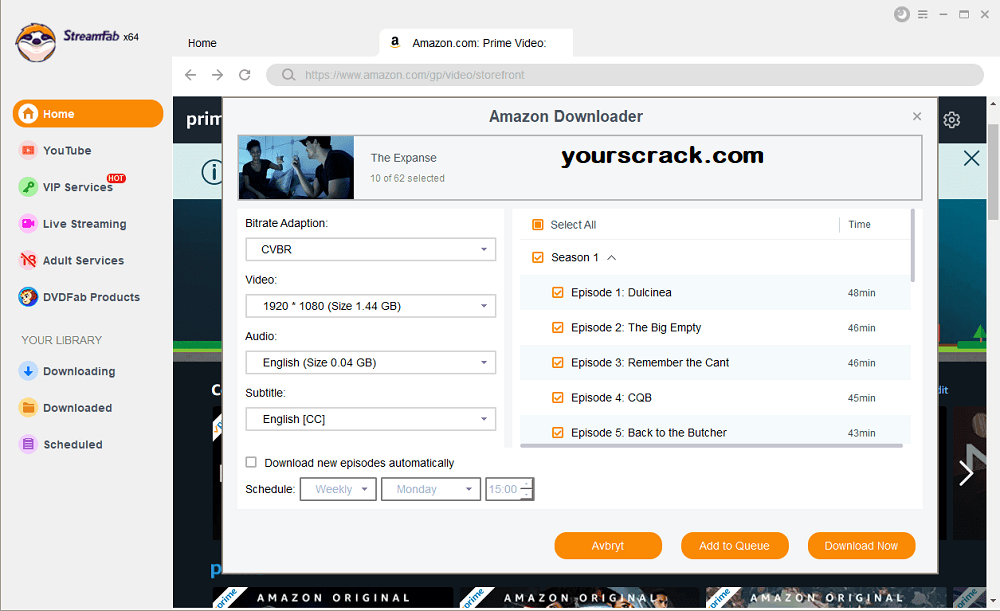Click the Amazon tab favicon
Viewport: 1000px width, 611px height.
coord(395,42)
